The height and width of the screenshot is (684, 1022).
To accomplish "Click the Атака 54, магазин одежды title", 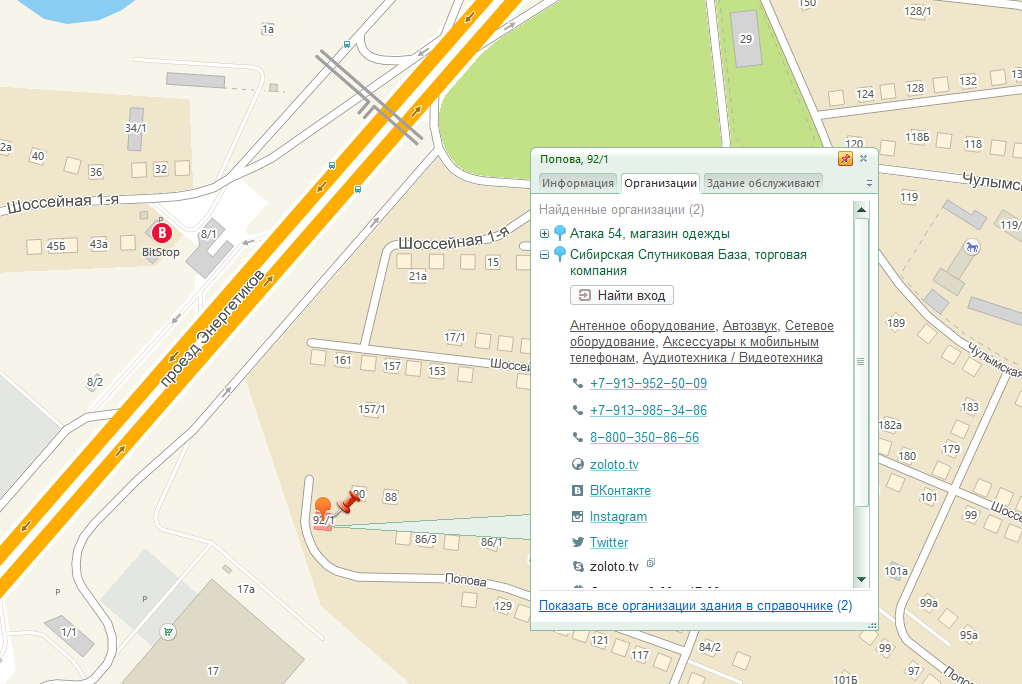I will pos(649,233).
